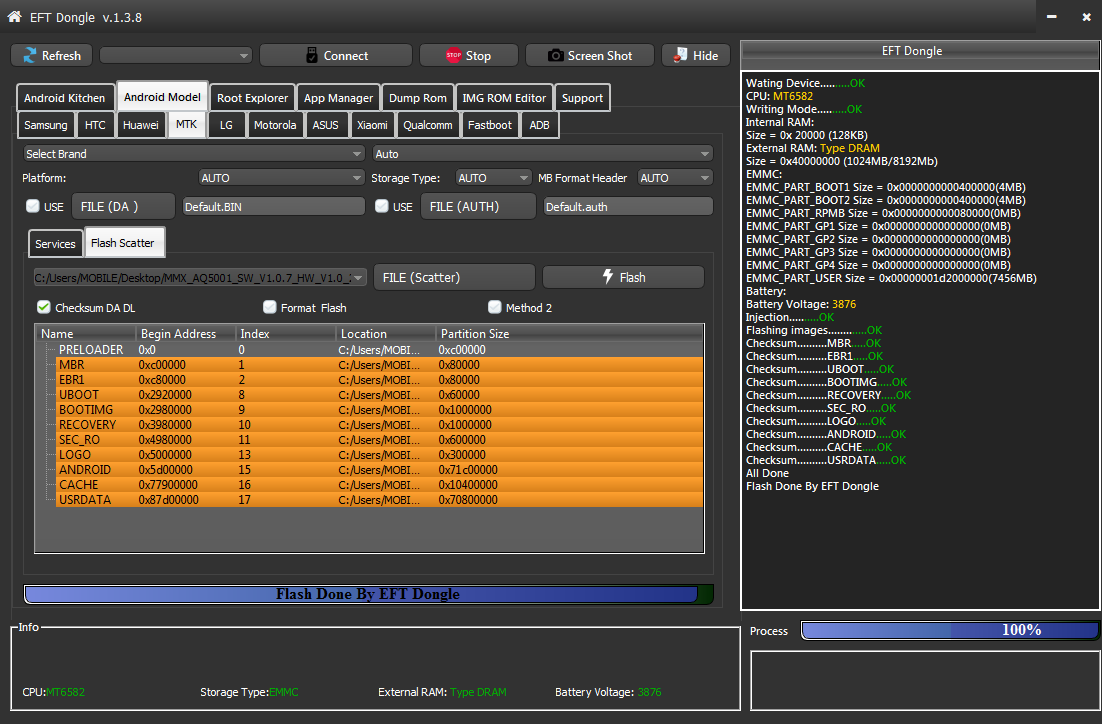Select the HTC brand tab
Image resolution: width=1102 pixels, height=724 pixels.
point(95,125)
